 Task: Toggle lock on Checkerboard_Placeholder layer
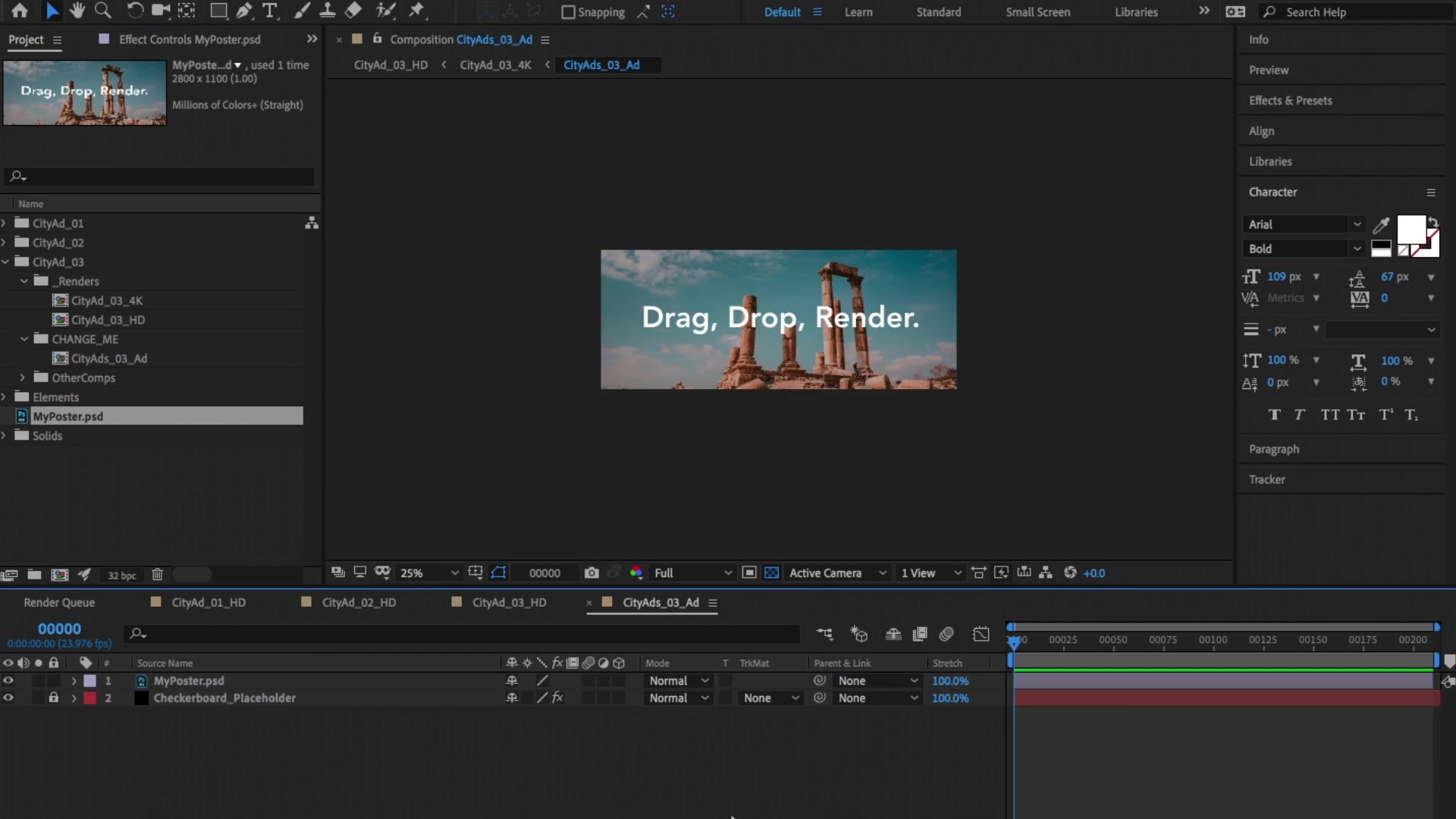(x=54, y=697)
